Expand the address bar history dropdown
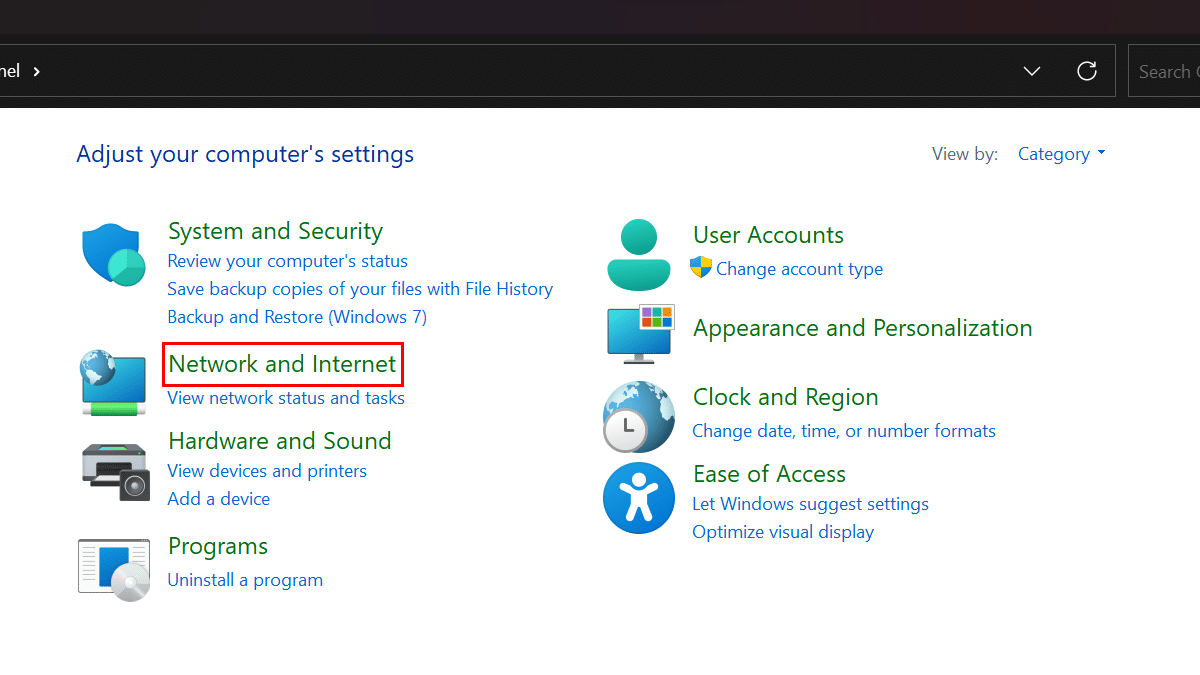The height and width of the screenshot is (675, 1200). [1032, 71]
